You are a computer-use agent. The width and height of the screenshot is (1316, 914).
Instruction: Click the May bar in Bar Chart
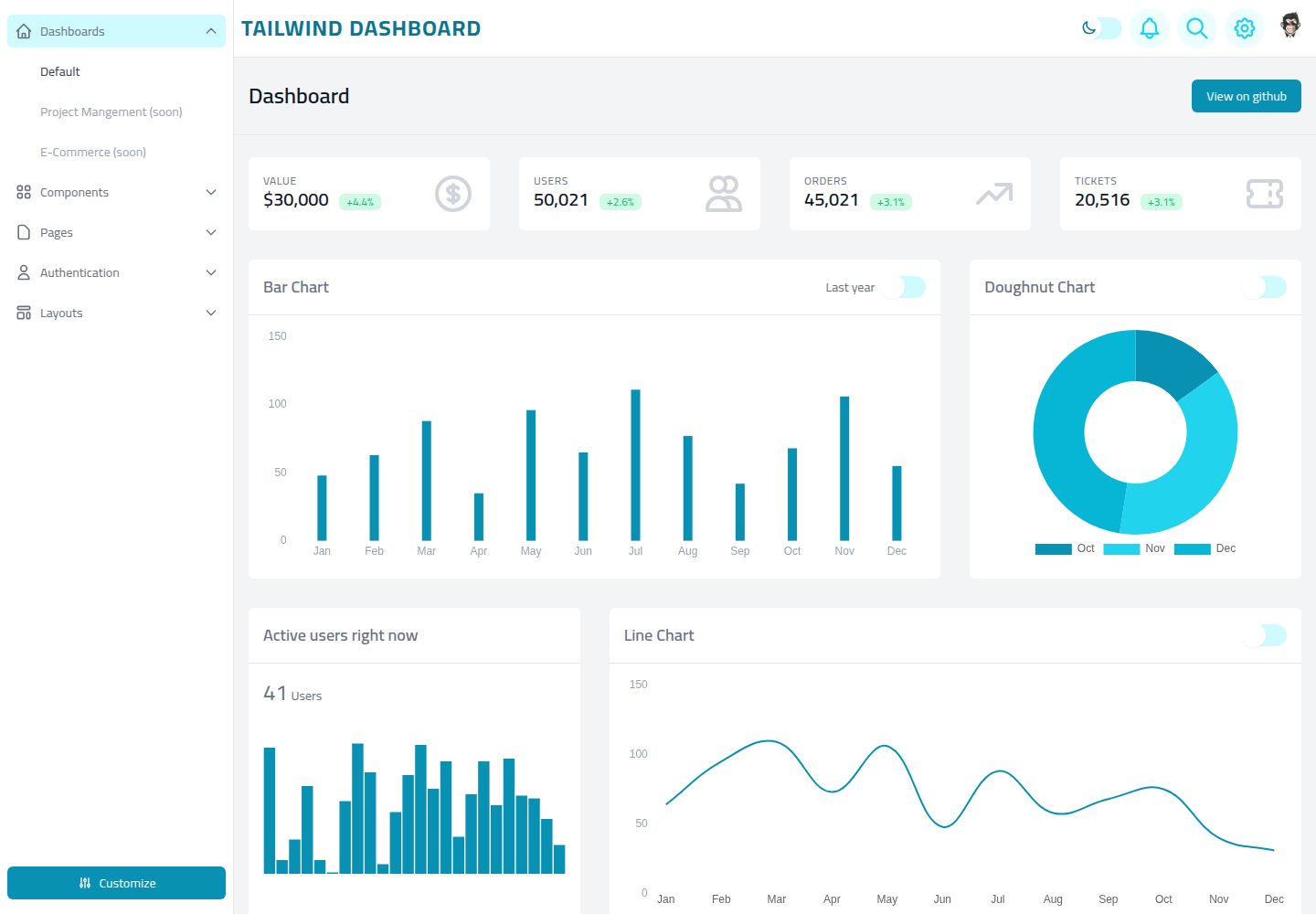pyautogui.click(x=531, y=475)
